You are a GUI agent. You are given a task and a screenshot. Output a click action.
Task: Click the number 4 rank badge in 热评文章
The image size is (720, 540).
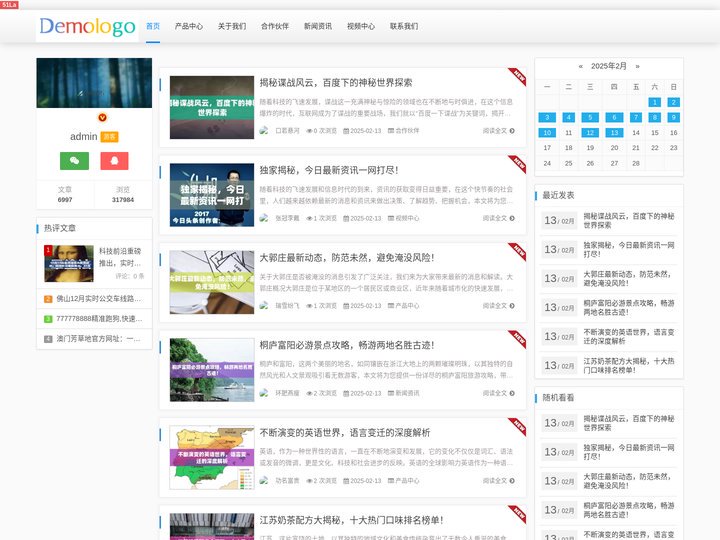48,339
